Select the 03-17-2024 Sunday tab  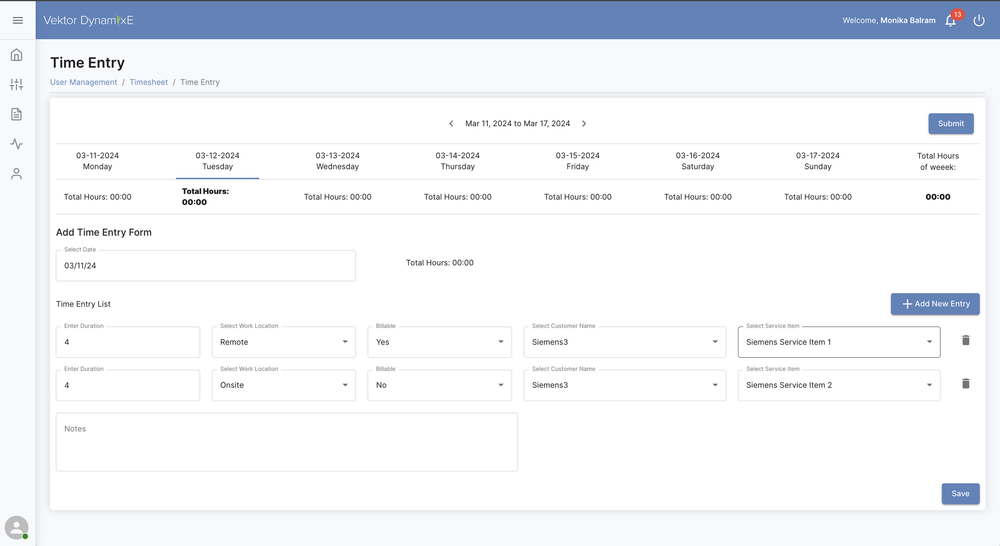[818, 161]
